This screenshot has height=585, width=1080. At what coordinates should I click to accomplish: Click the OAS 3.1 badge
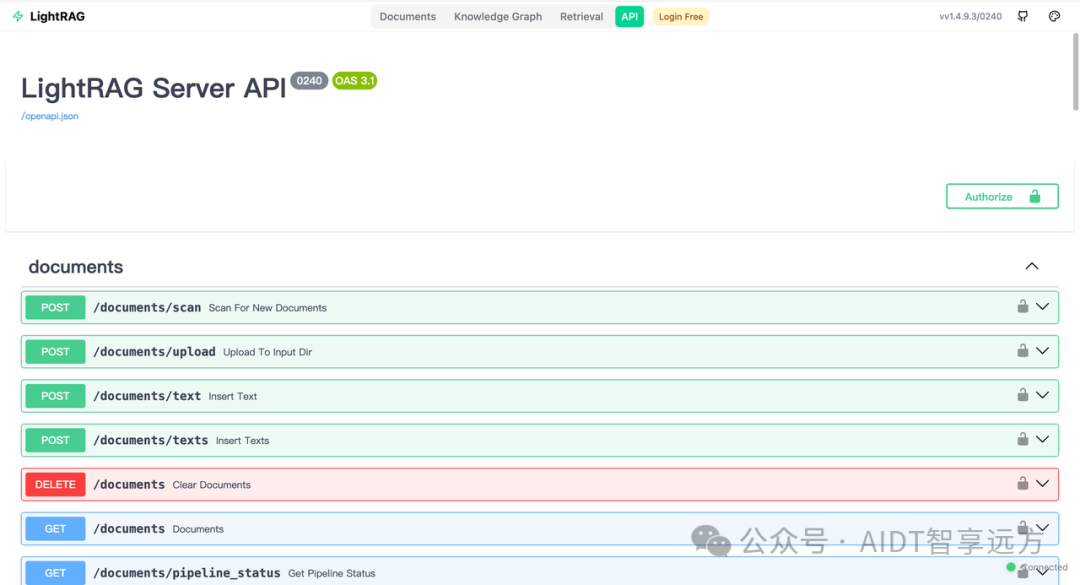click(355, 81)
